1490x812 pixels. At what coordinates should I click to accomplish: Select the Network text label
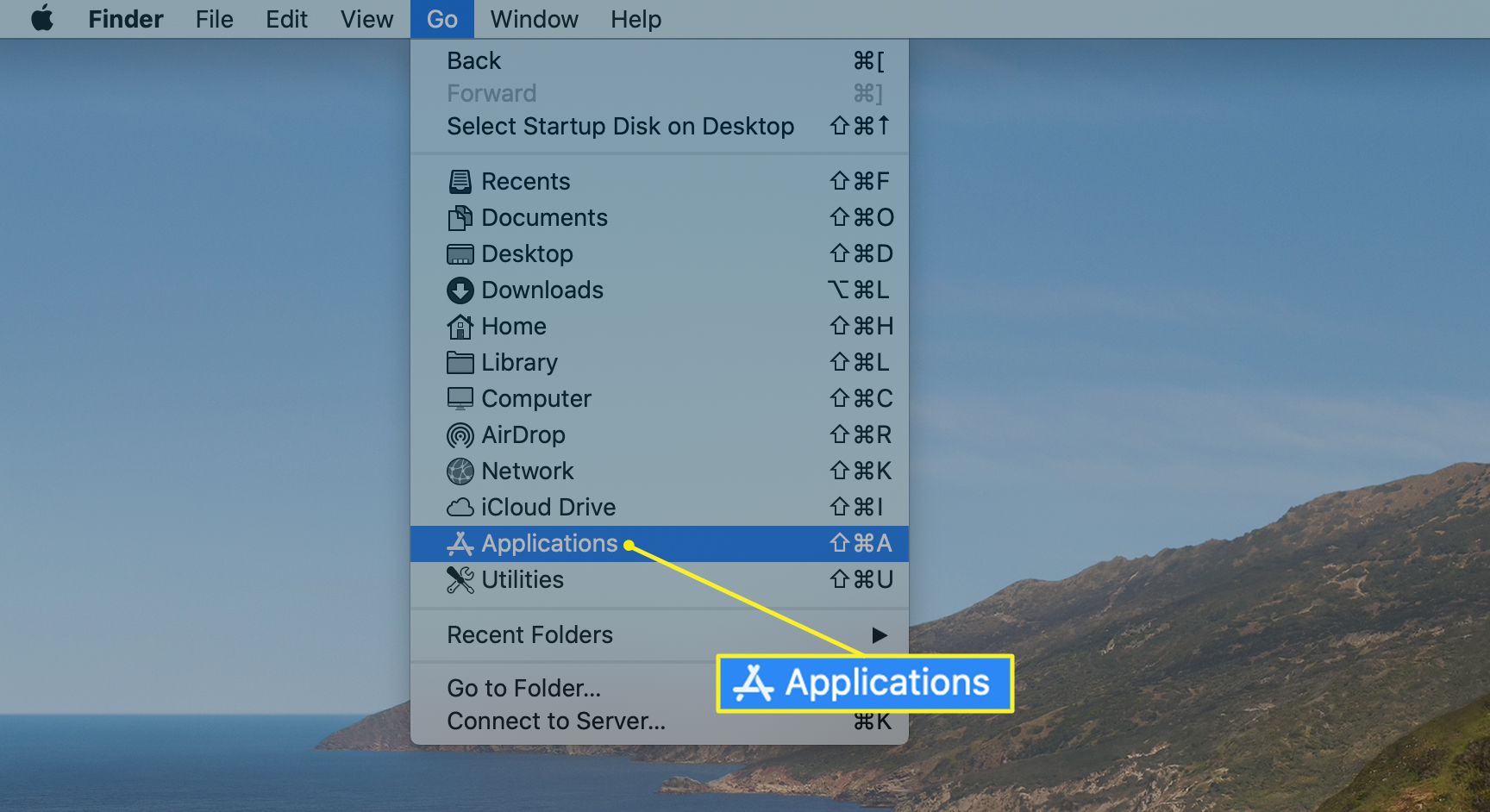[x=528, y=471]
